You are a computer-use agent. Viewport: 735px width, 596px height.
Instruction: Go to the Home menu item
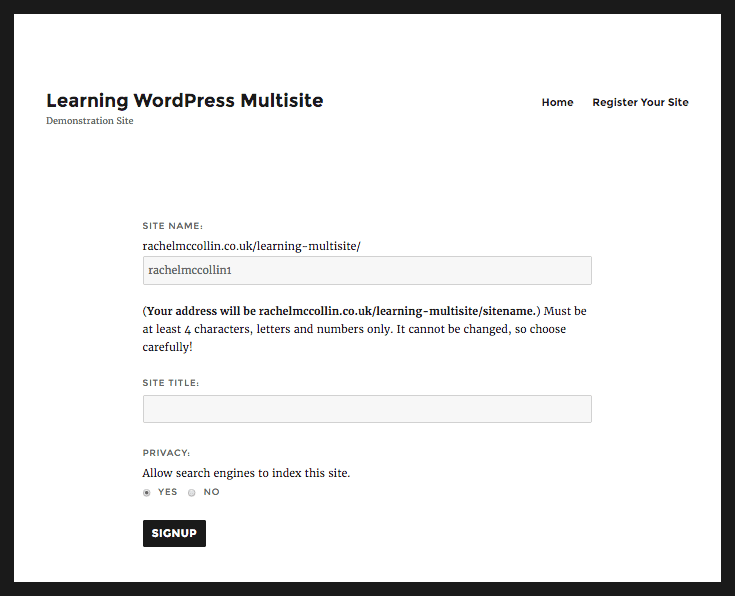[557, 102]
